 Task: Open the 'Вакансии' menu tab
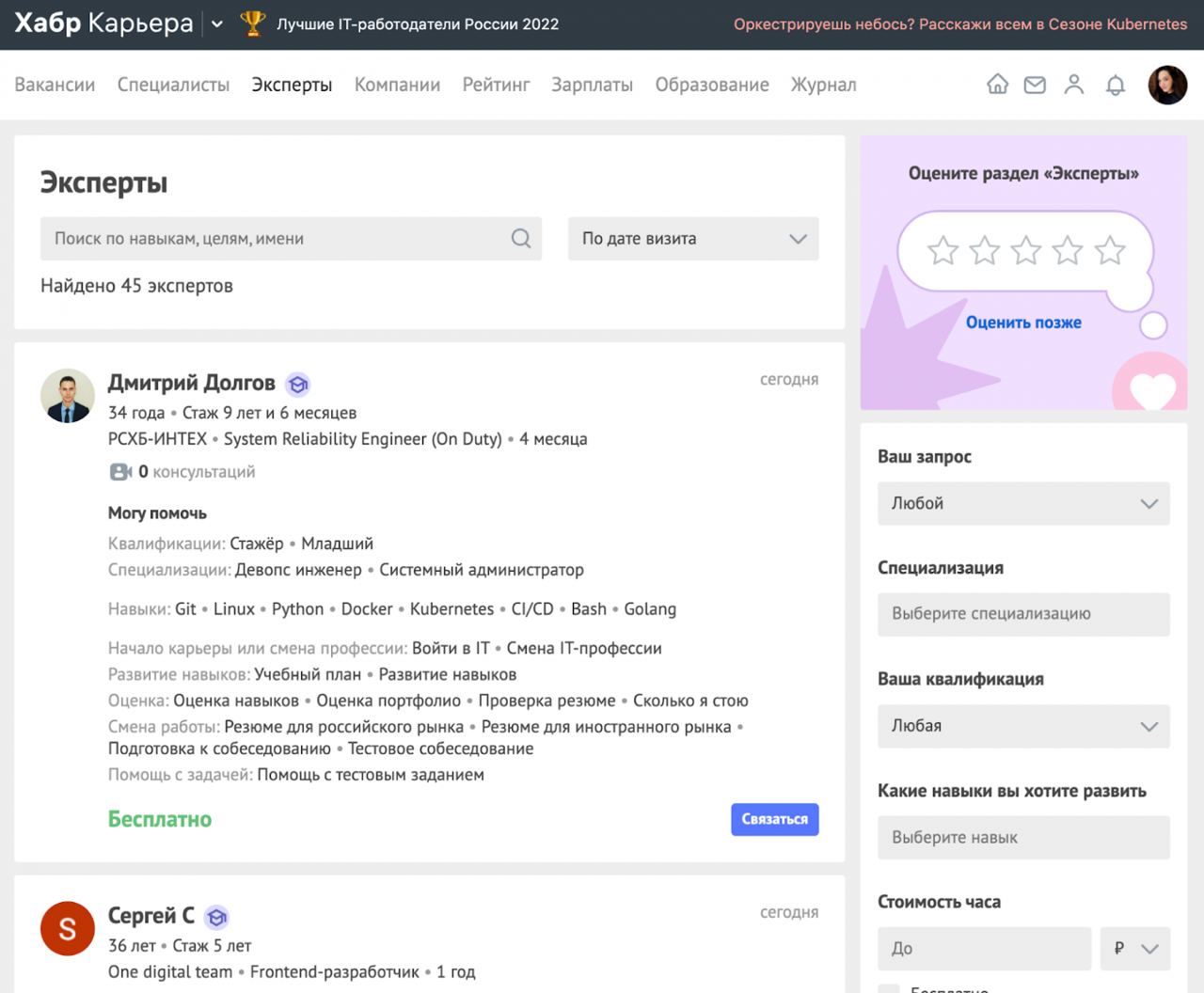coord(55,85)
